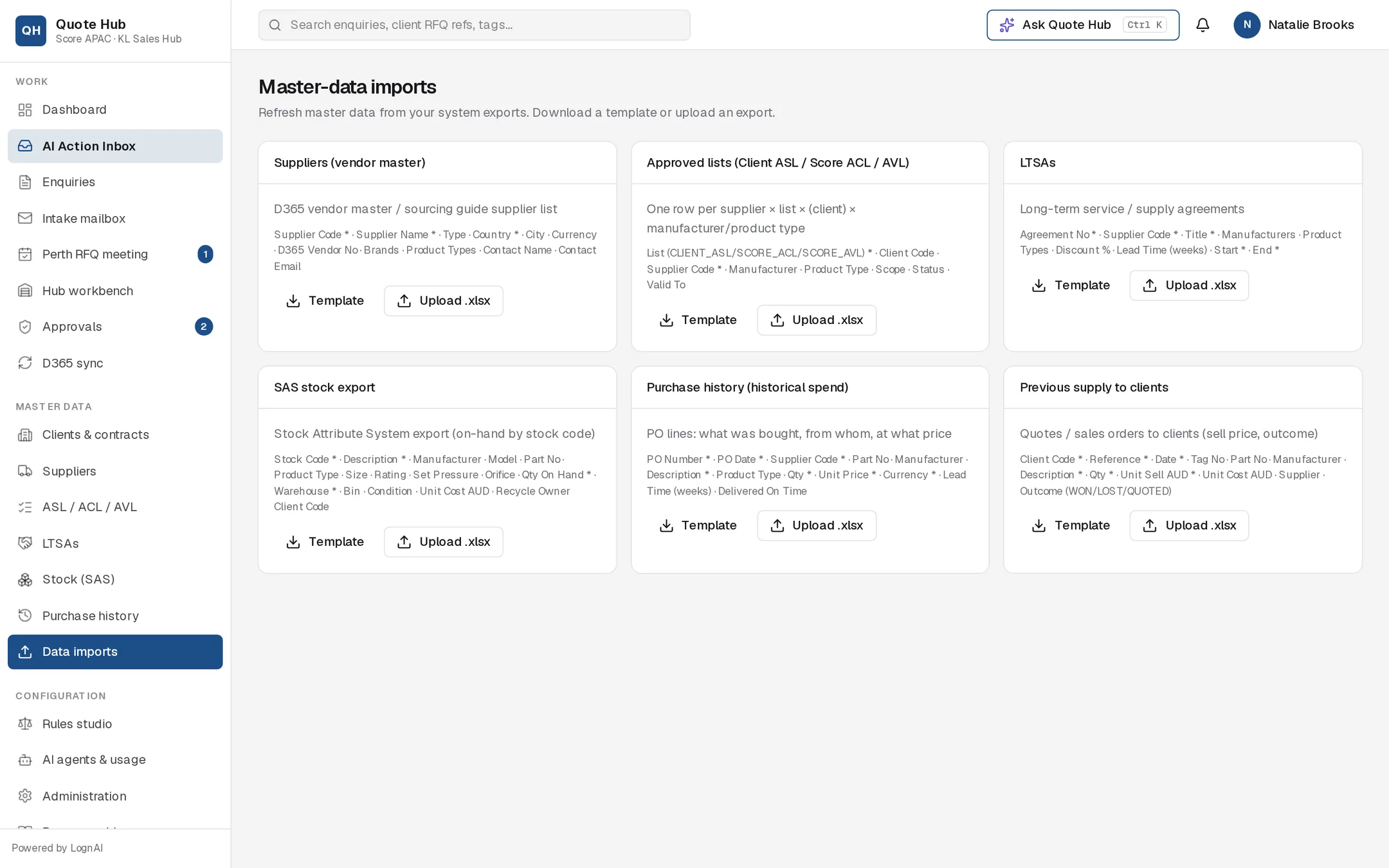Open Ask Quote Hub assistant
Screen dimensions: 1389x868
1083,25
